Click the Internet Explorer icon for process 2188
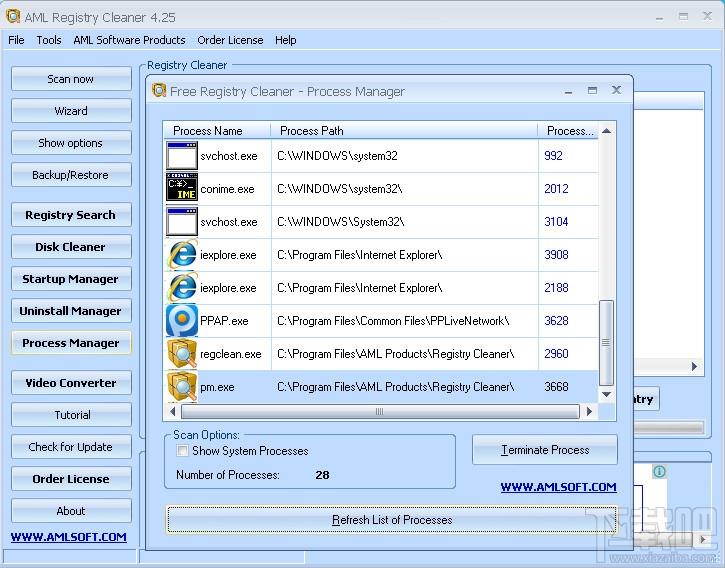The width and height of the screenshot is (725, 568). tap(182, 288)
